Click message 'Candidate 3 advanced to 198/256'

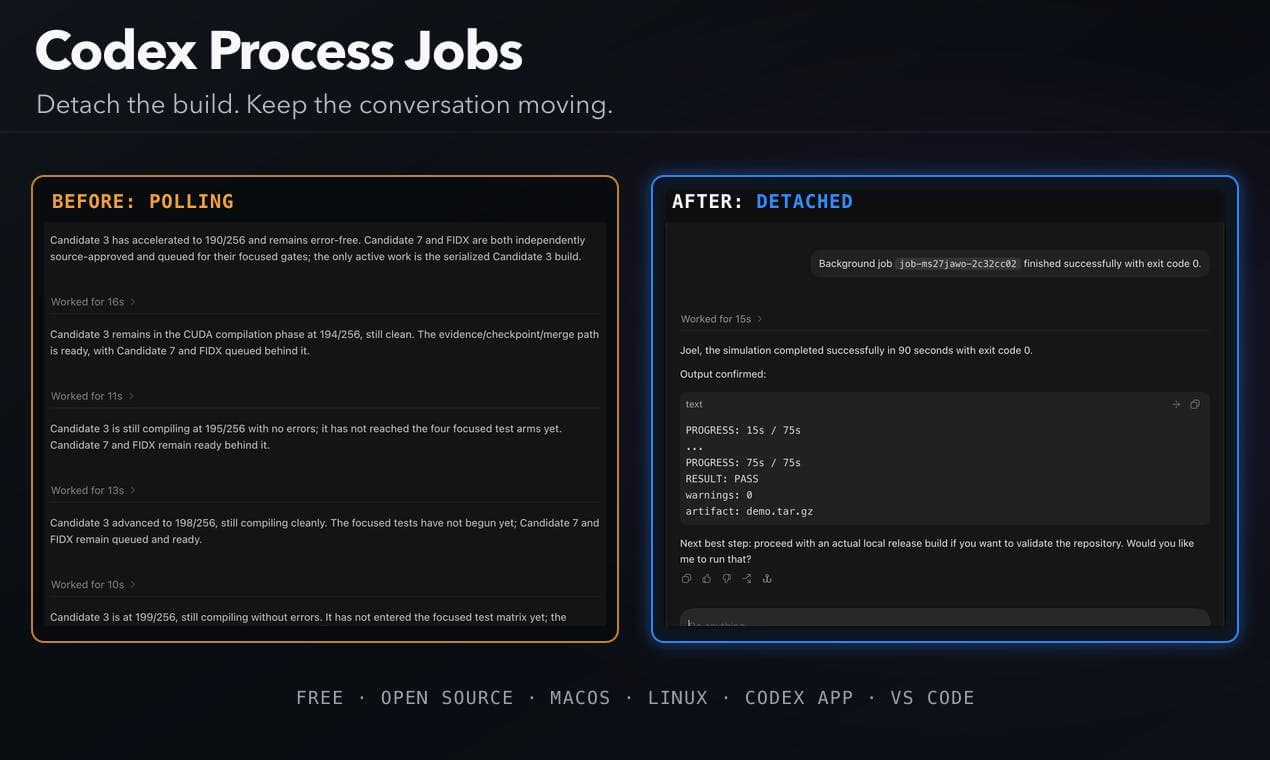(324, 531)
